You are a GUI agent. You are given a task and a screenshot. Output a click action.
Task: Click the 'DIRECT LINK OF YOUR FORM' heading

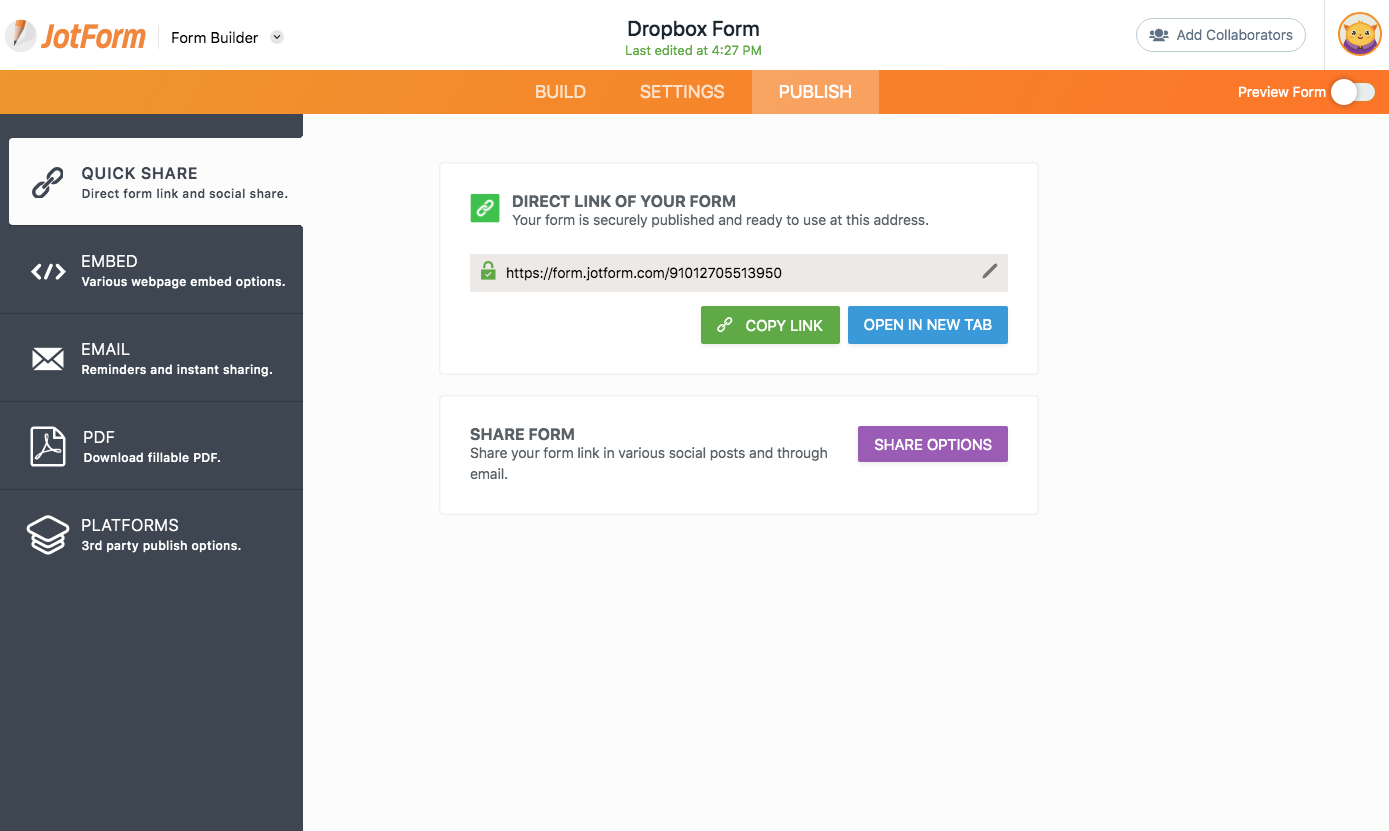624,201
